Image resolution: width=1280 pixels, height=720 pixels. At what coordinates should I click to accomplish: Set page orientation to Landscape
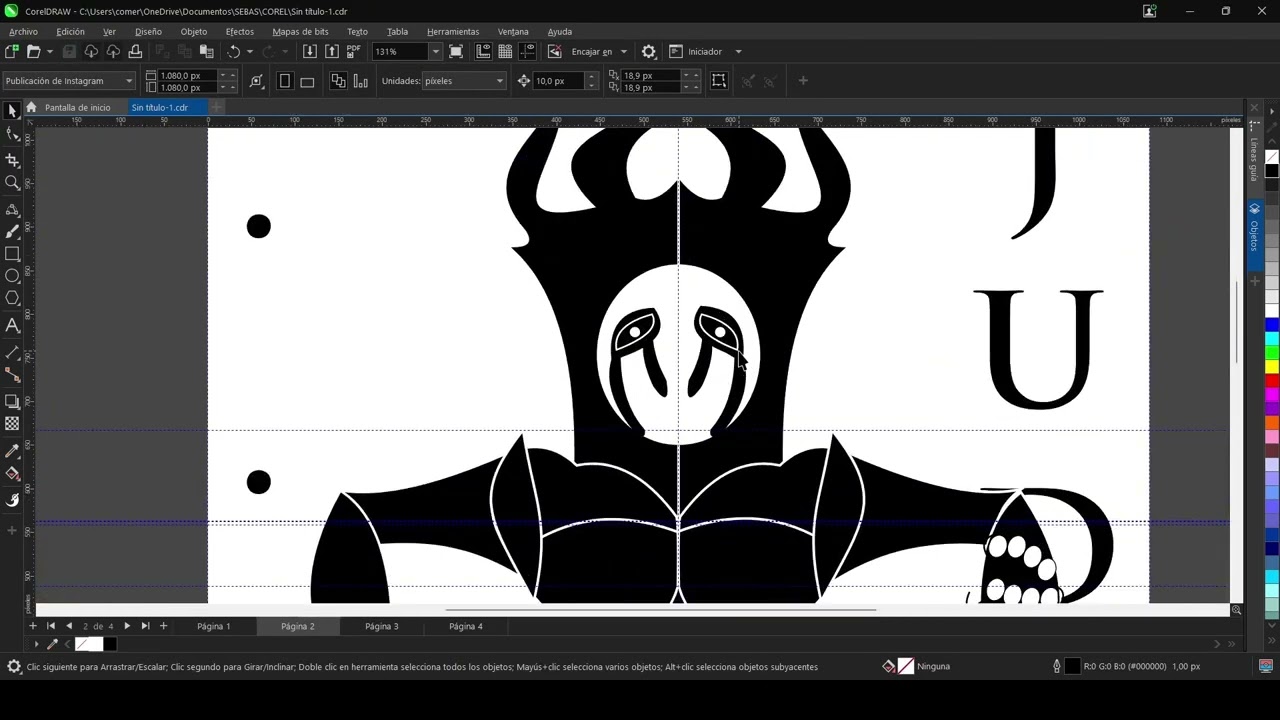click(307, 81)
